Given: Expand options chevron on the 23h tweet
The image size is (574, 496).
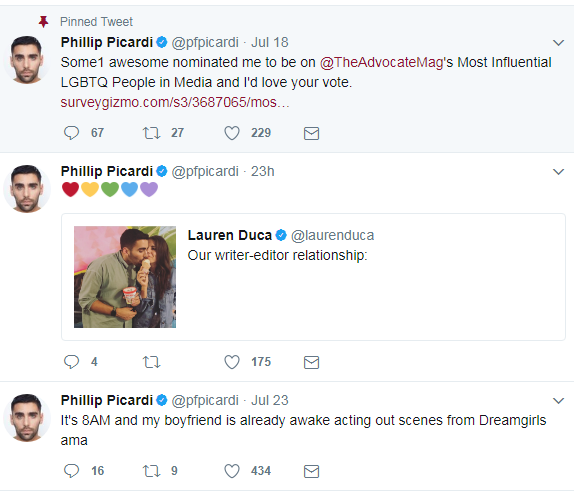Looking at the screenshot, I should (x=558, y=172).
